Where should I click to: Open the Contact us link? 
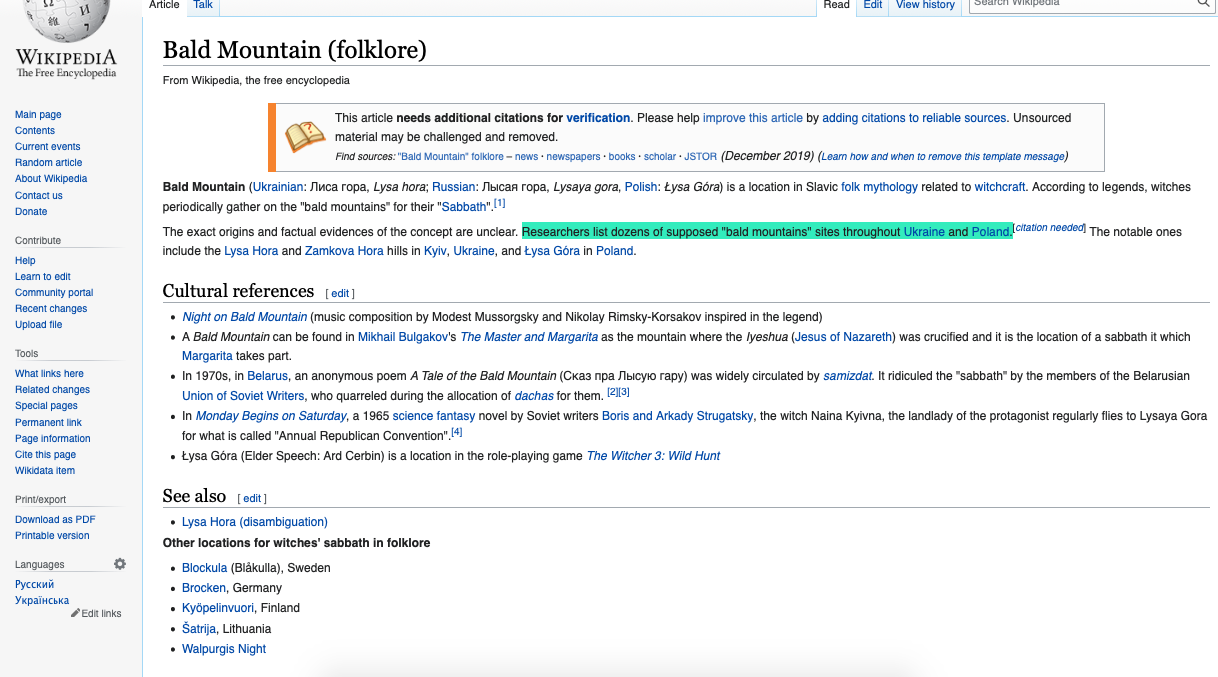pyautogui.click(x=39, y=196)
